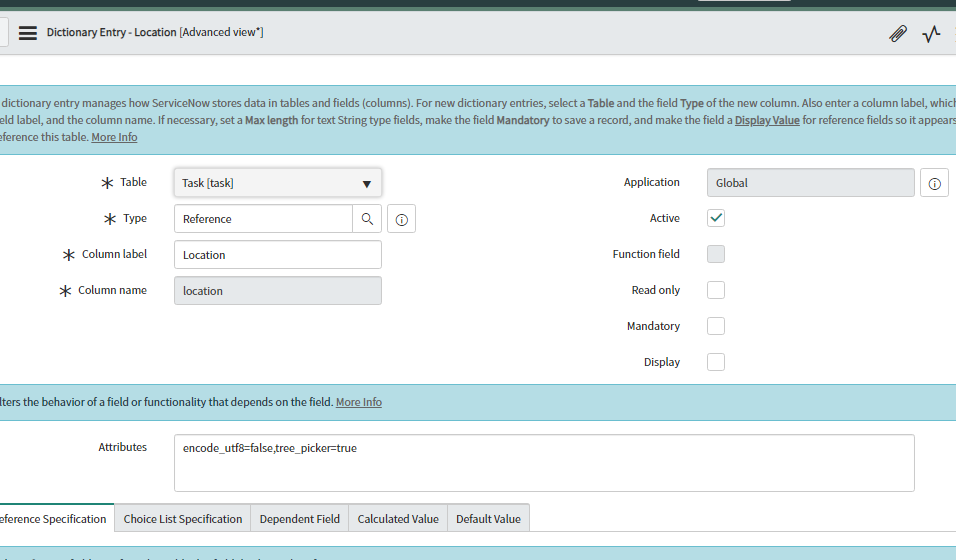Switch to Choice List Specification tab
The height and width of the screenshot is (560, 956).
tap(183, 519)
